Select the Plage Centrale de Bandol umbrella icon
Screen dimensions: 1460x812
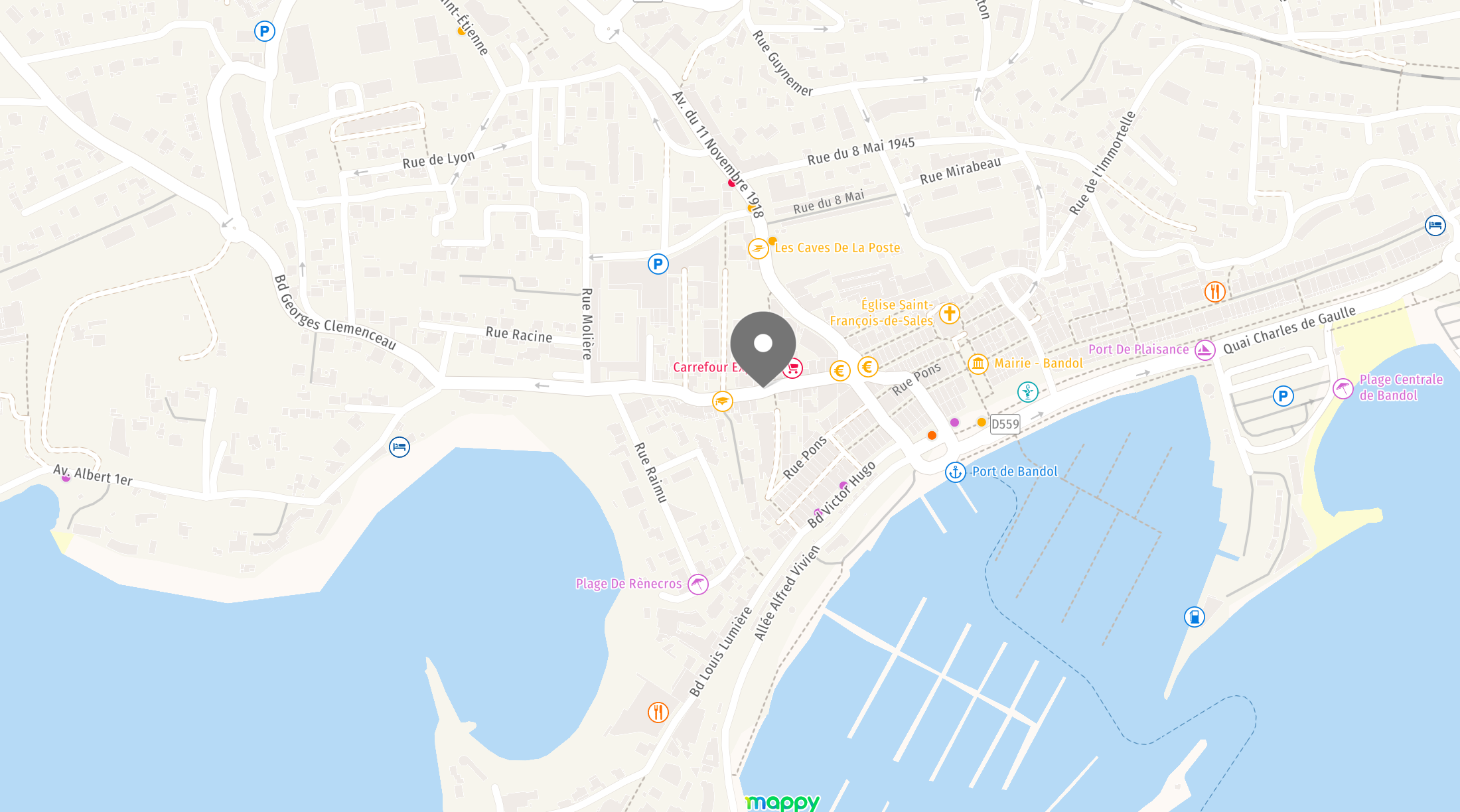(x=1343, y=389)
